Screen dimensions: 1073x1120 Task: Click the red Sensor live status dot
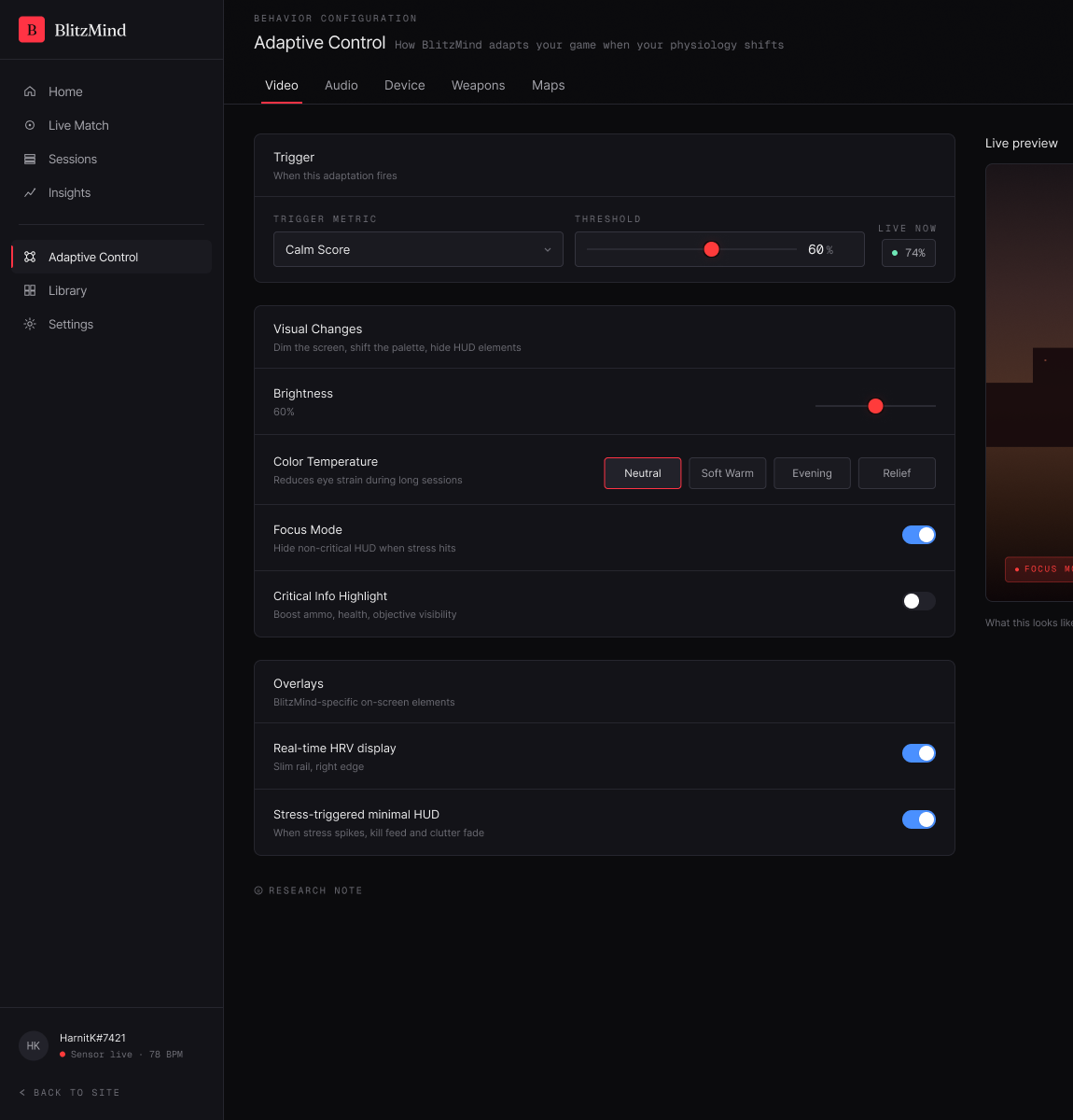[x=63, y=1055]
